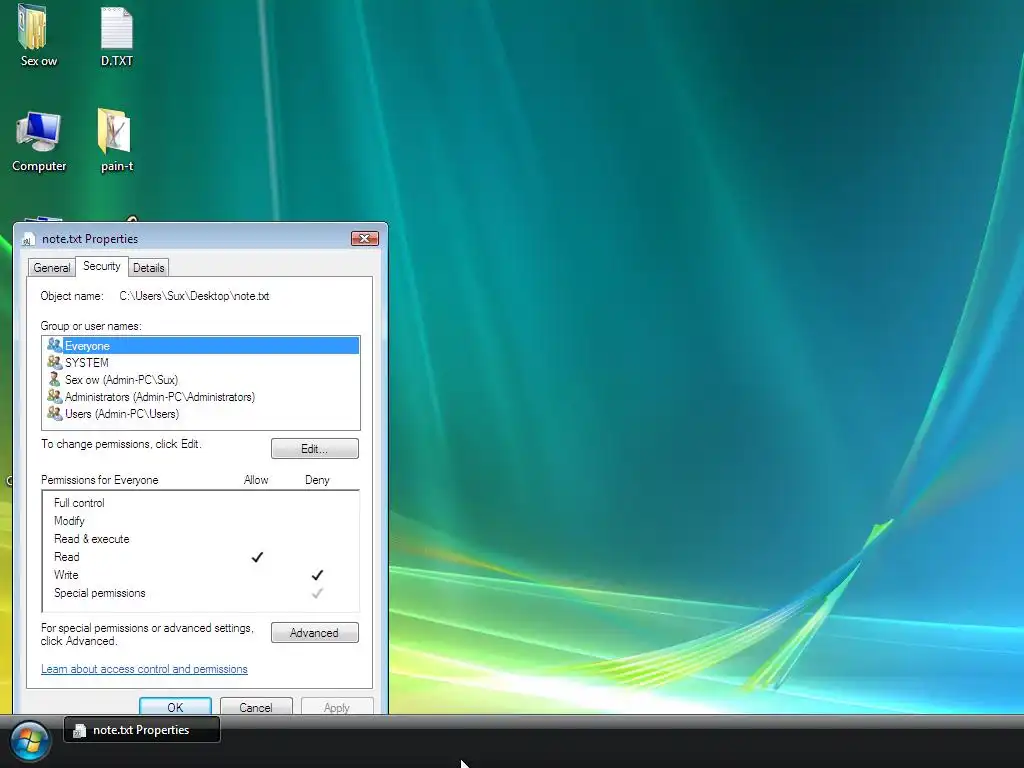
Task: Click the Windows Start orb
Action: tap(29, 742)
